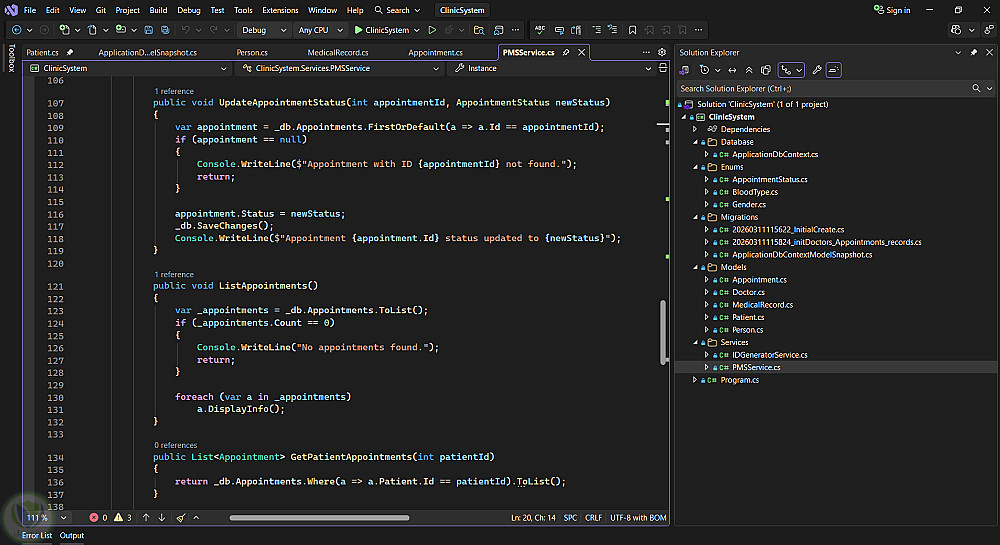Click the Navigate Backward arrow icon

point(17,30)
